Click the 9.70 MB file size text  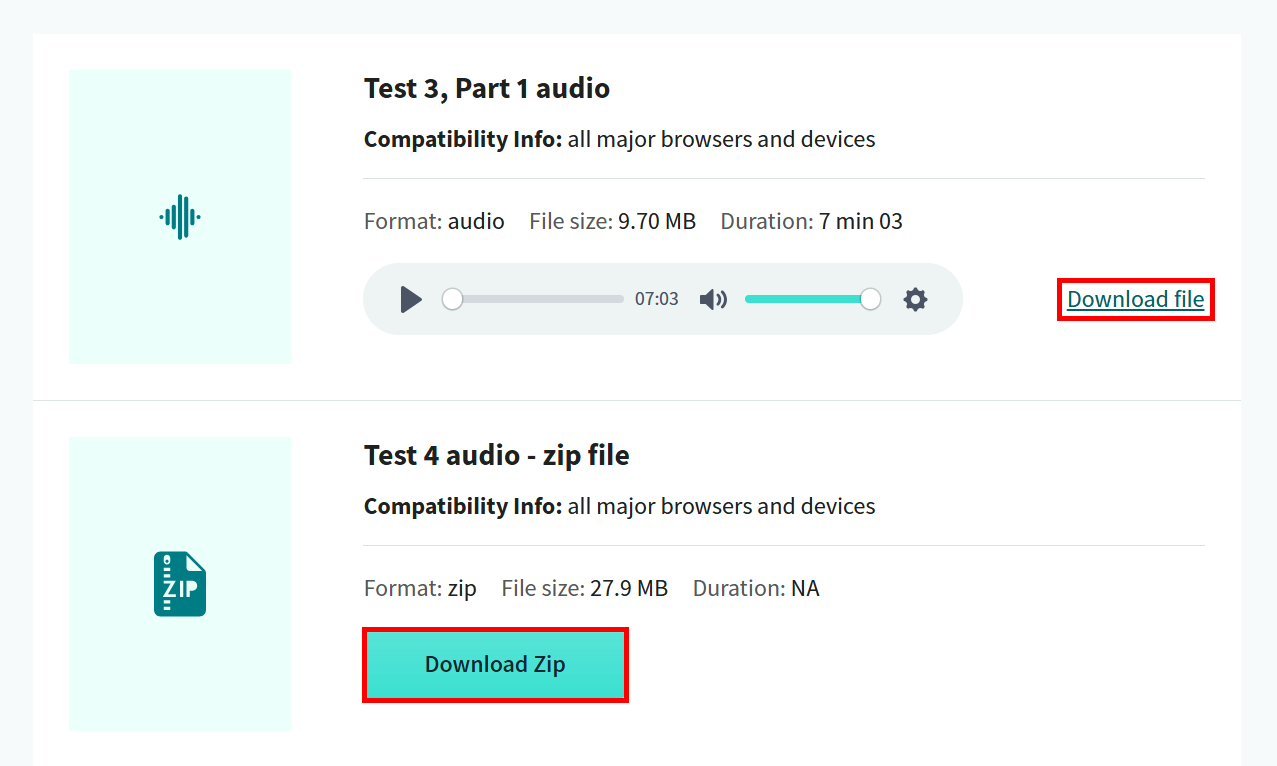point(656,221)
